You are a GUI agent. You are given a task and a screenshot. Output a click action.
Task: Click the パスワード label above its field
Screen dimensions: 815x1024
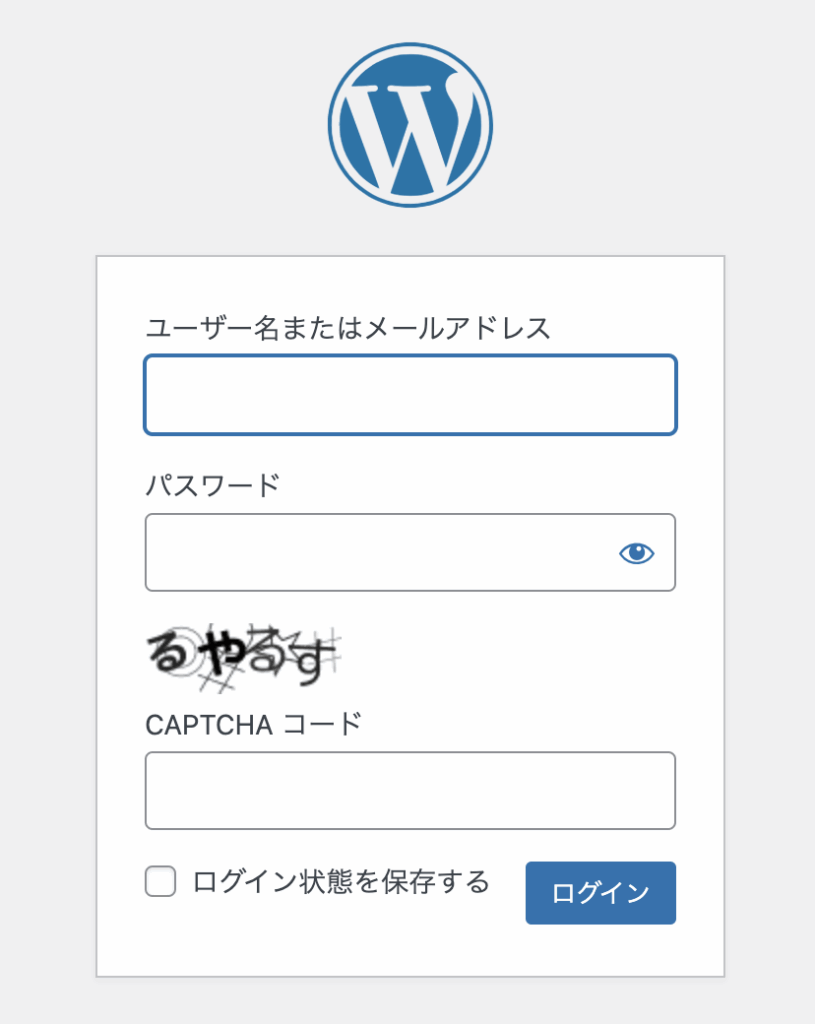point(213,485)
